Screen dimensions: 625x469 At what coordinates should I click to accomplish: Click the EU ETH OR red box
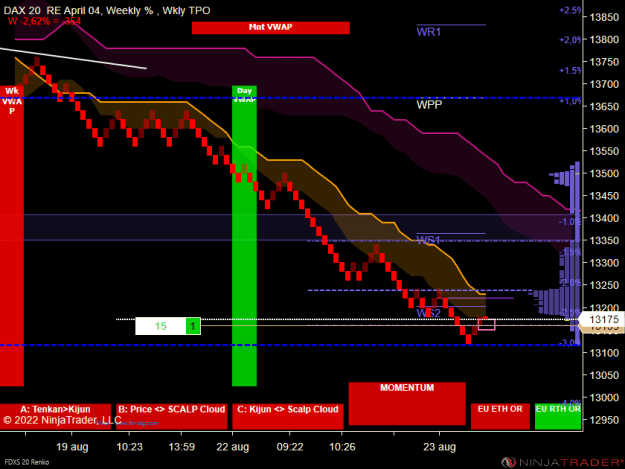(x=500, y=416)
